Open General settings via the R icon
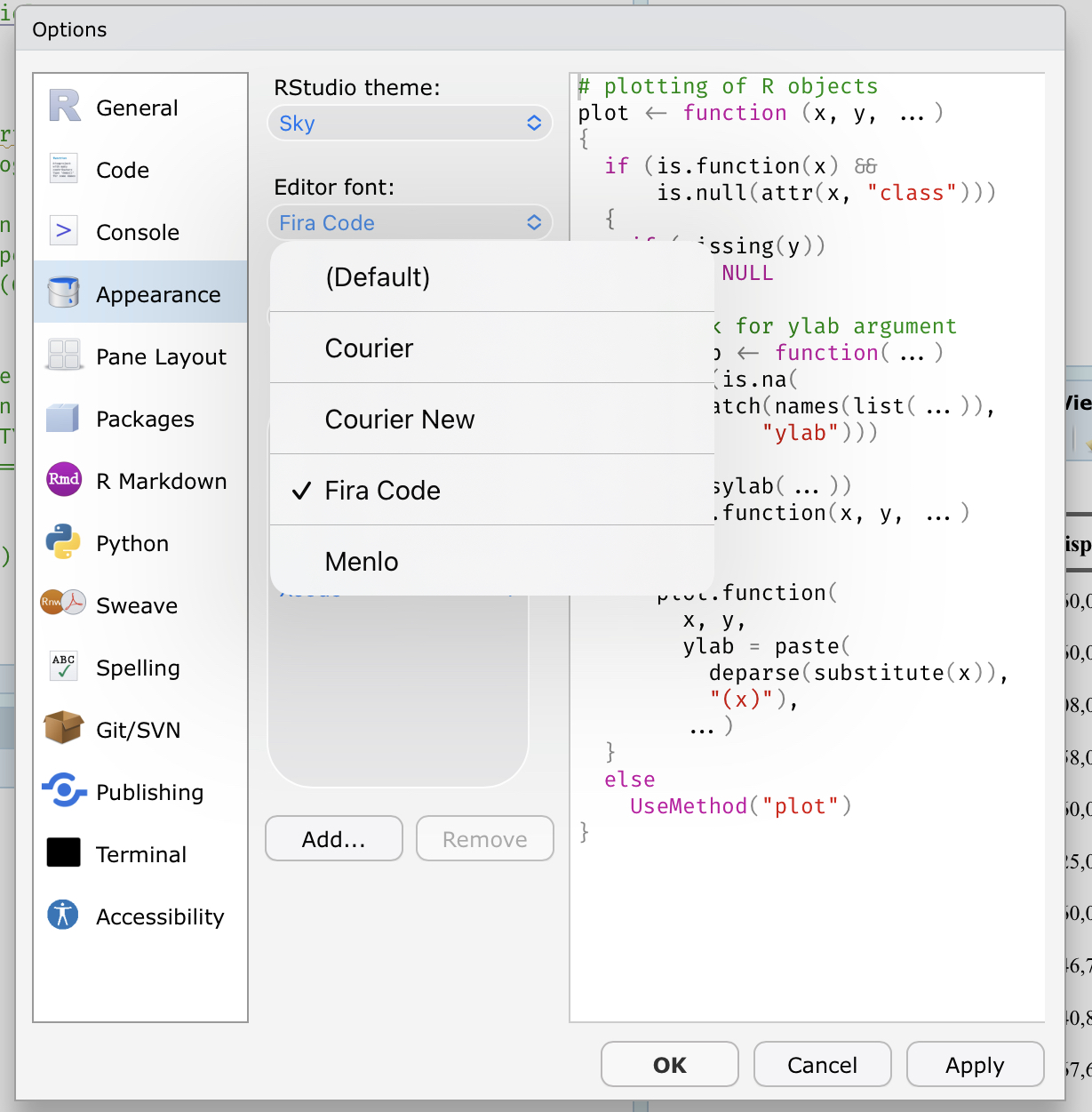The height and width of the screenshot is (1112, 1092). point(62,106)
